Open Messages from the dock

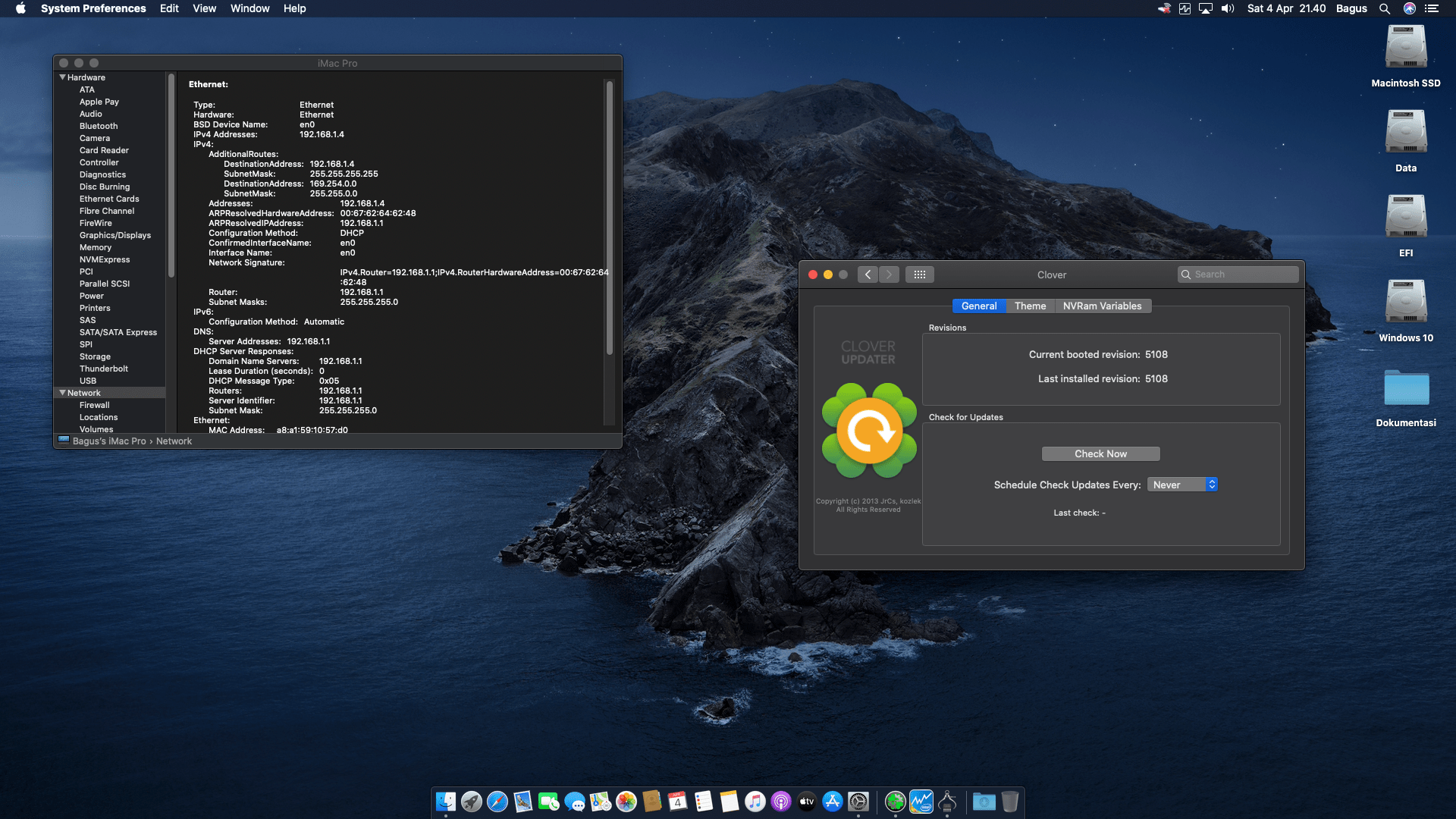point(575,802)
